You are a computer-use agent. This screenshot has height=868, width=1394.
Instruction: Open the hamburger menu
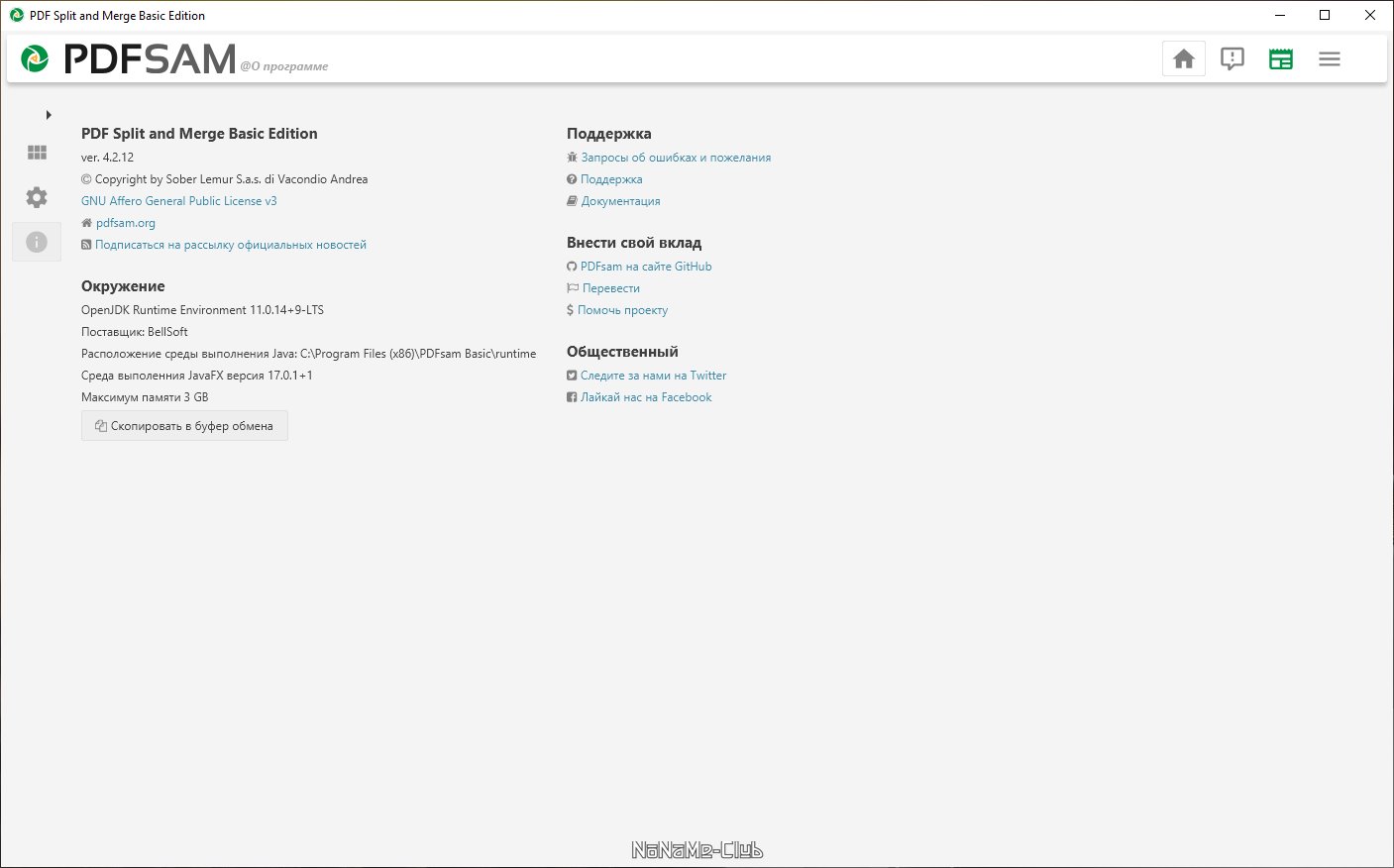tap(1330, 59)
